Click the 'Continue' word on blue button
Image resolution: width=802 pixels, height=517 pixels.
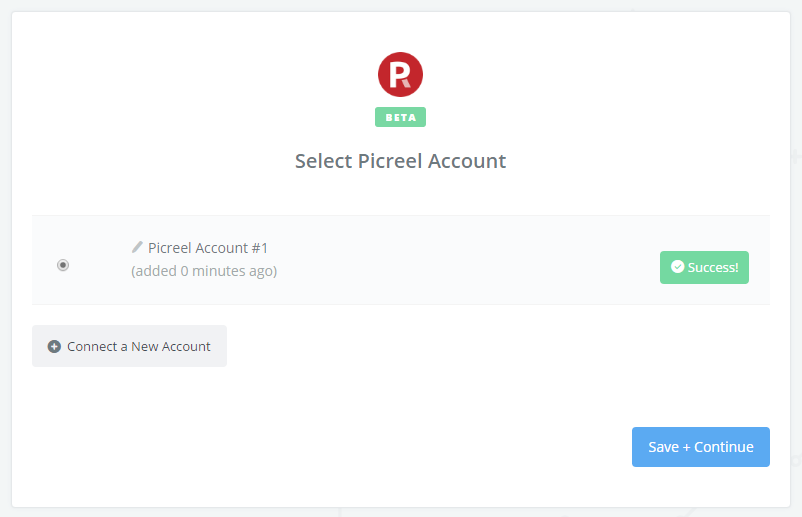724,447
